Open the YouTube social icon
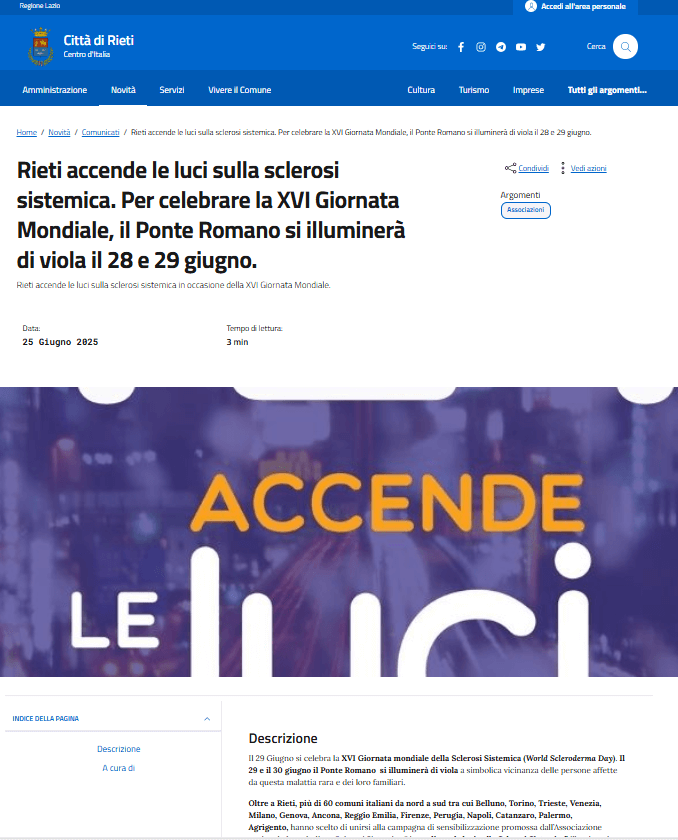 tap(521, 47)
